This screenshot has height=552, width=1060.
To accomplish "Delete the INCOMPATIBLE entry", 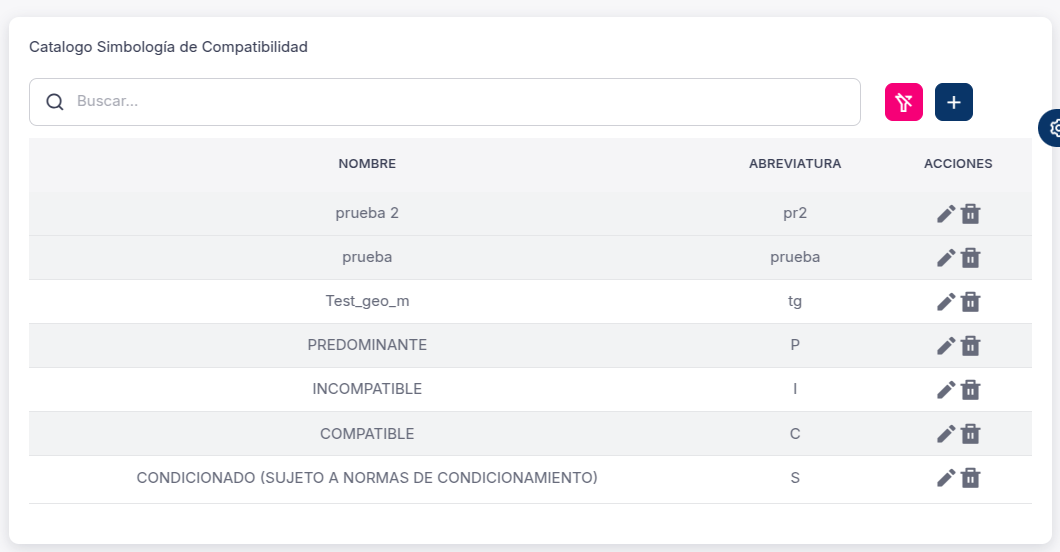I will (x=971, y=390).
